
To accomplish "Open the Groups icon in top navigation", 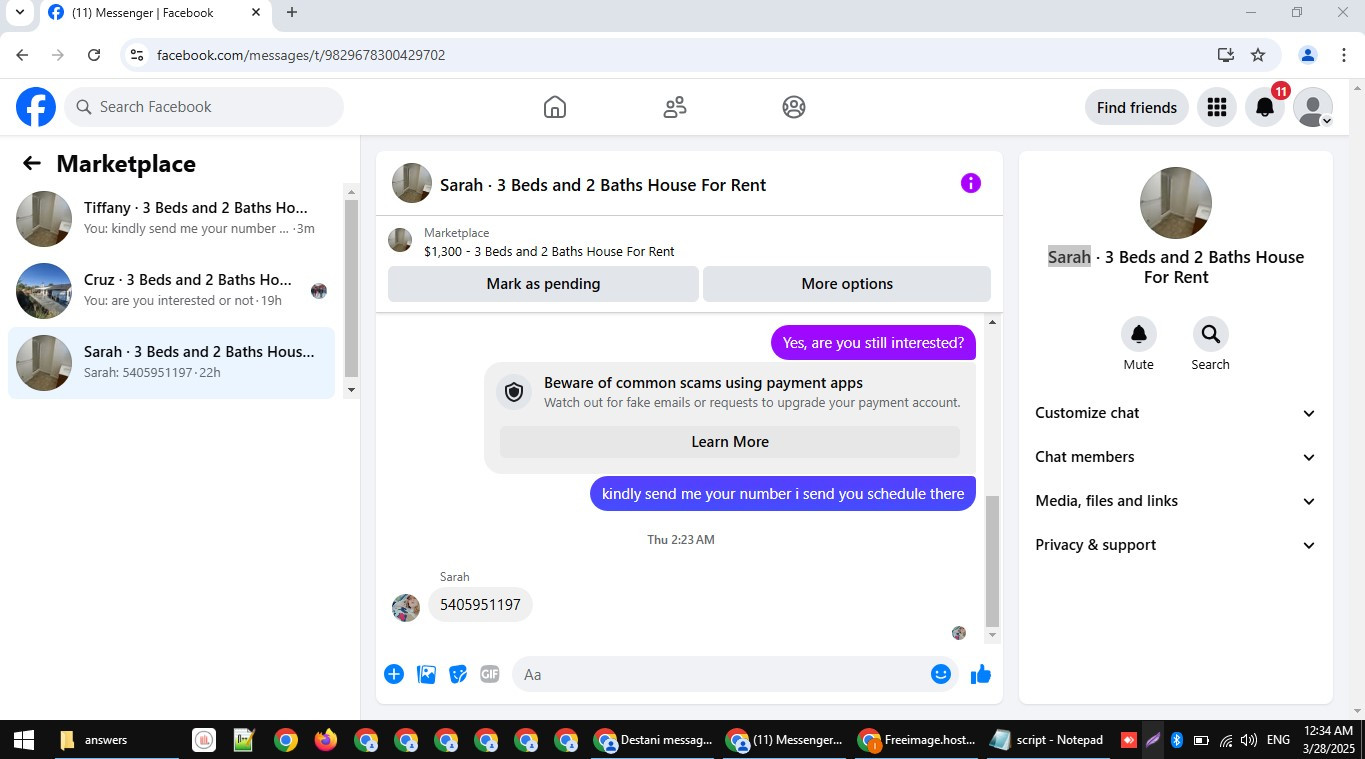I will [x=794, y=107].
